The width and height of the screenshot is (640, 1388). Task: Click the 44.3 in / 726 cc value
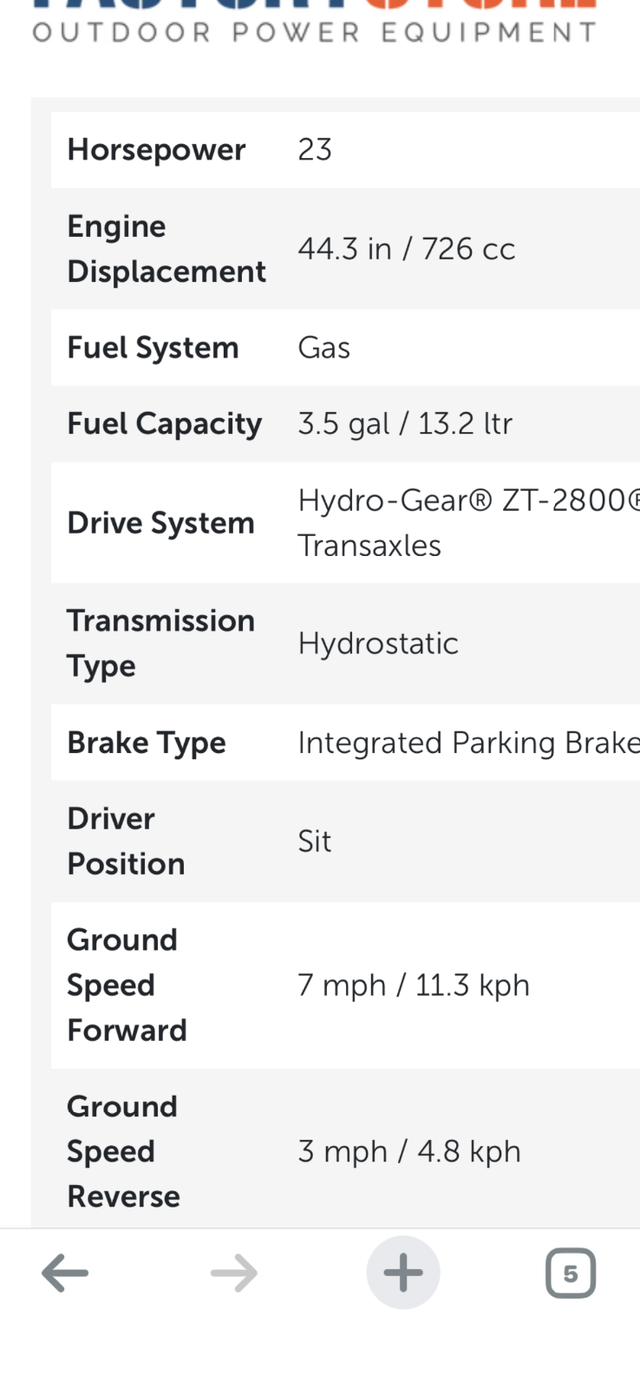pyautogui.click(x=406, y=249)
